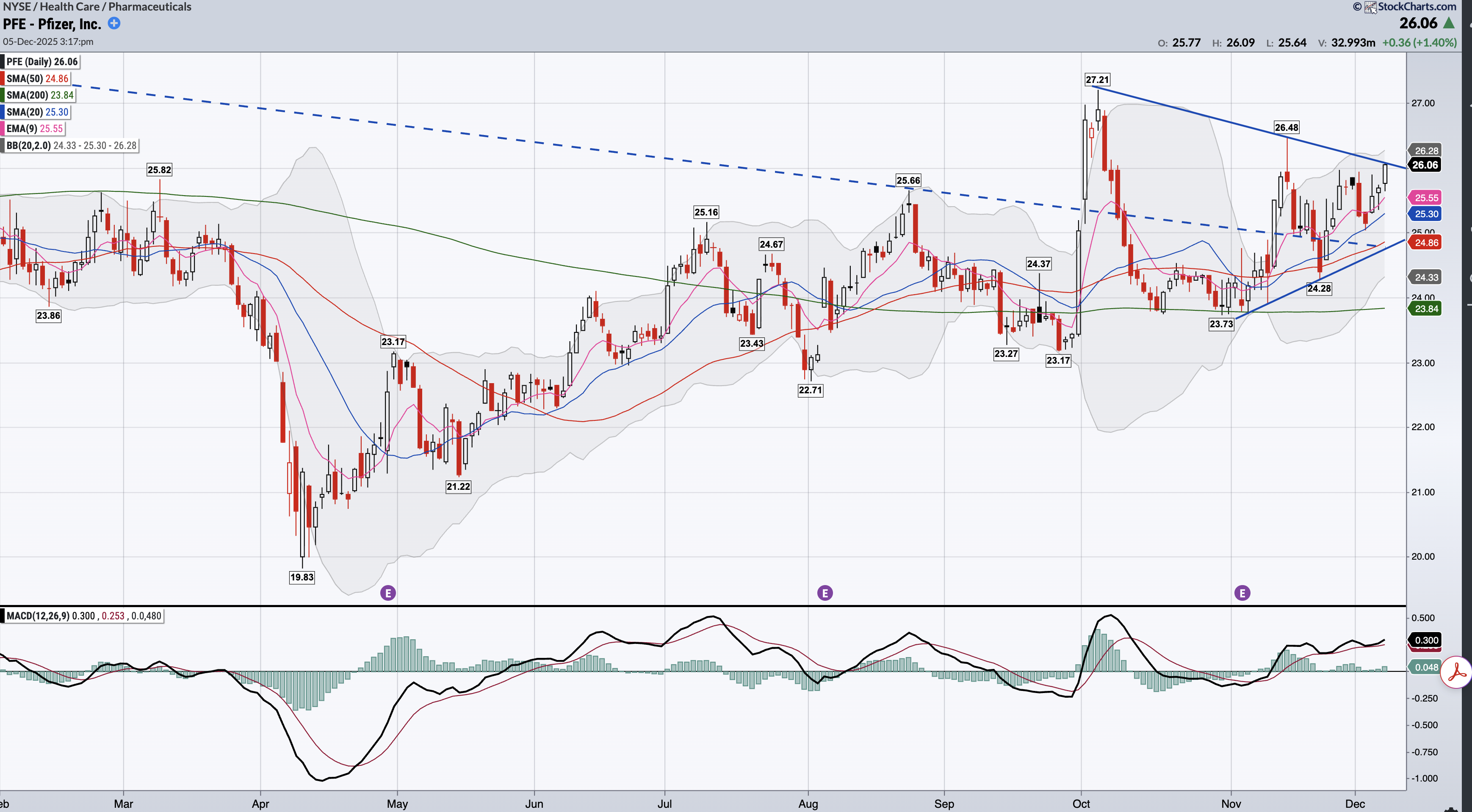Click the blue plus icon beside Pfizer, Inc.
1472x812 pixels.
(x=114, y=23)
